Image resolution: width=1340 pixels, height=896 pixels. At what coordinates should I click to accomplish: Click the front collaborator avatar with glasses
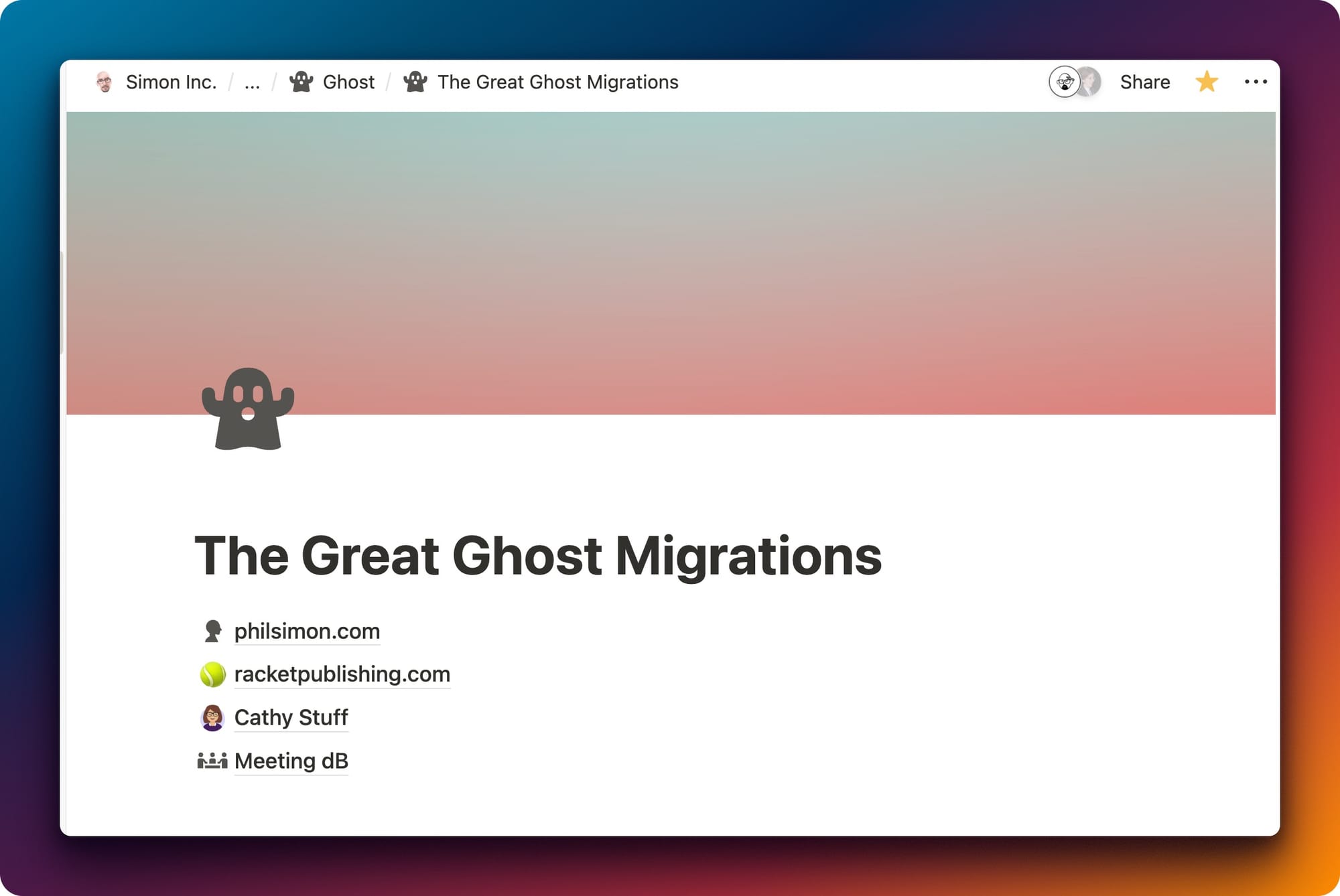(x=1063, y=82)
